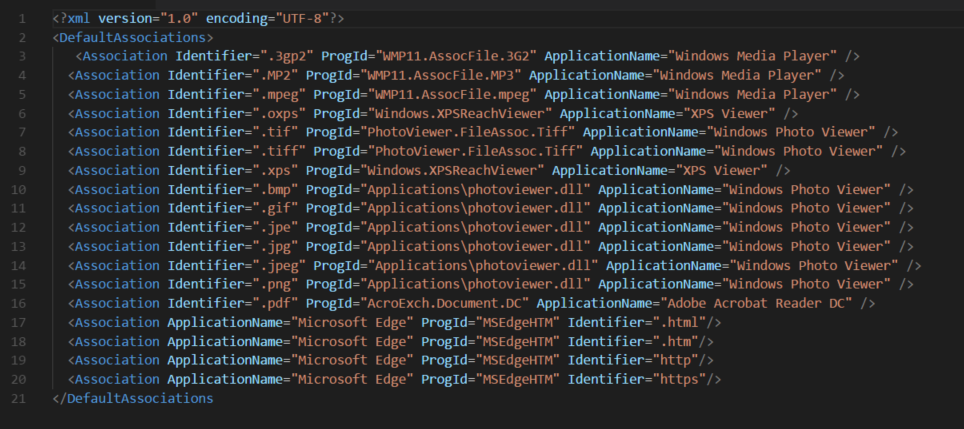Click "Applications\photoviewer.dll" on the .png line
The height and width of the screenshot is (429, 964).
475,285
